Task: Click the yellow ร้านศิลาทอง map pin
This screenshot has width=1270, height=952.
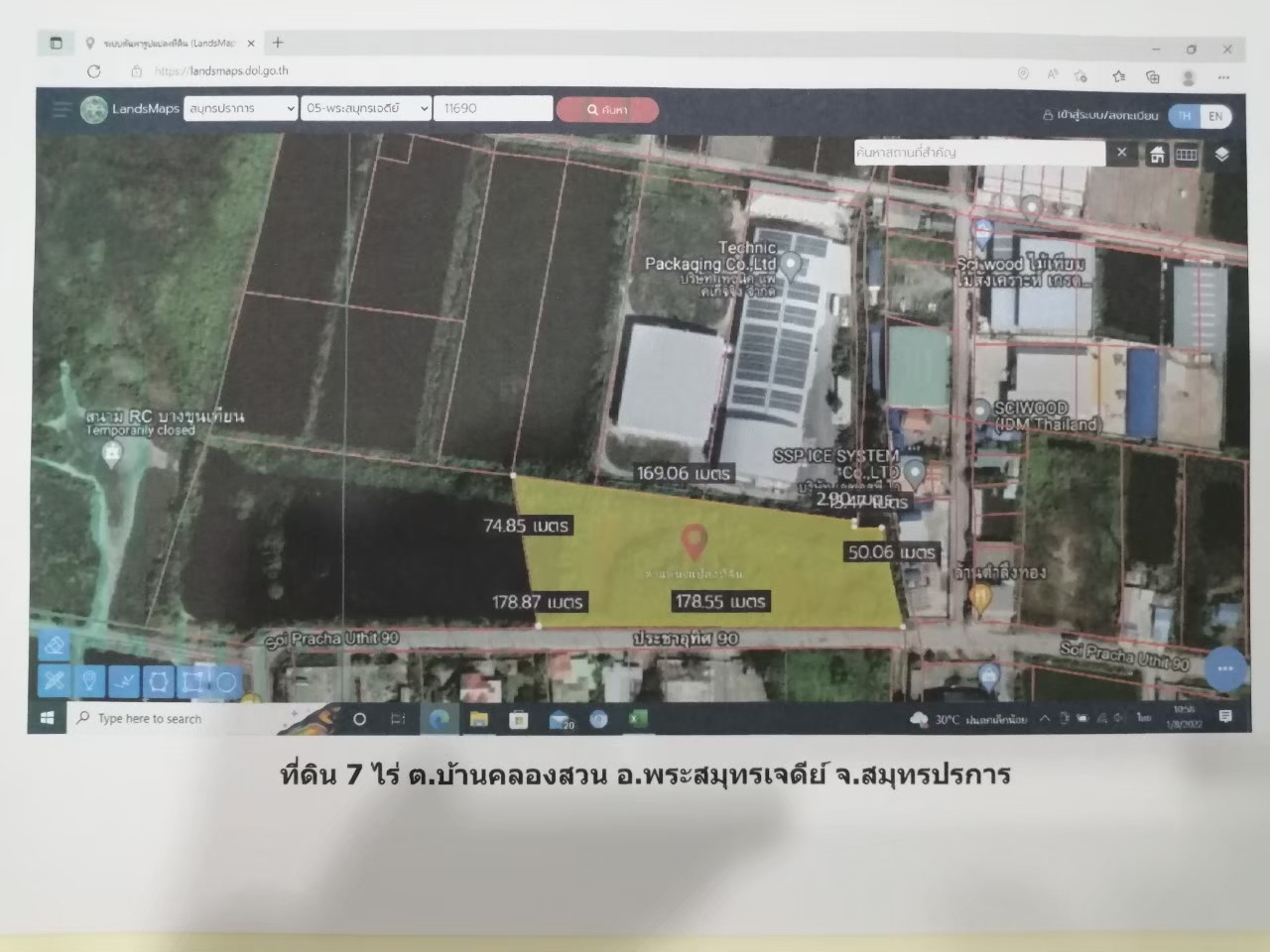Action: (x=979, y=598)
